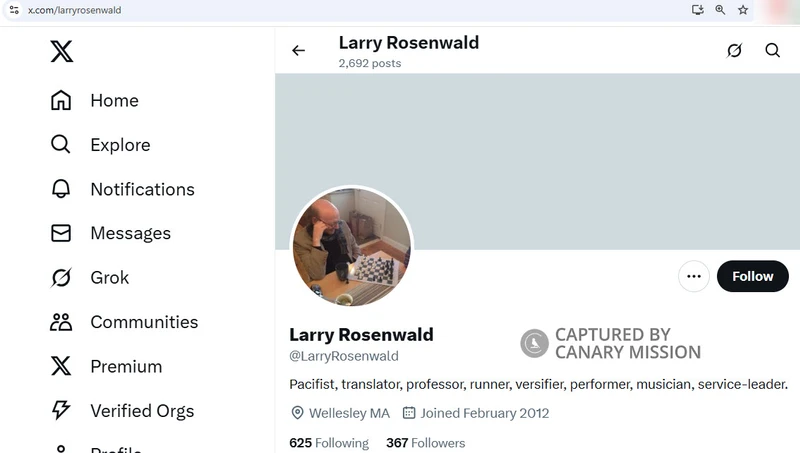The image size is (800, 453).
Task: Click the location pin icon by Wellesley MA
Action: coord(297,413)
